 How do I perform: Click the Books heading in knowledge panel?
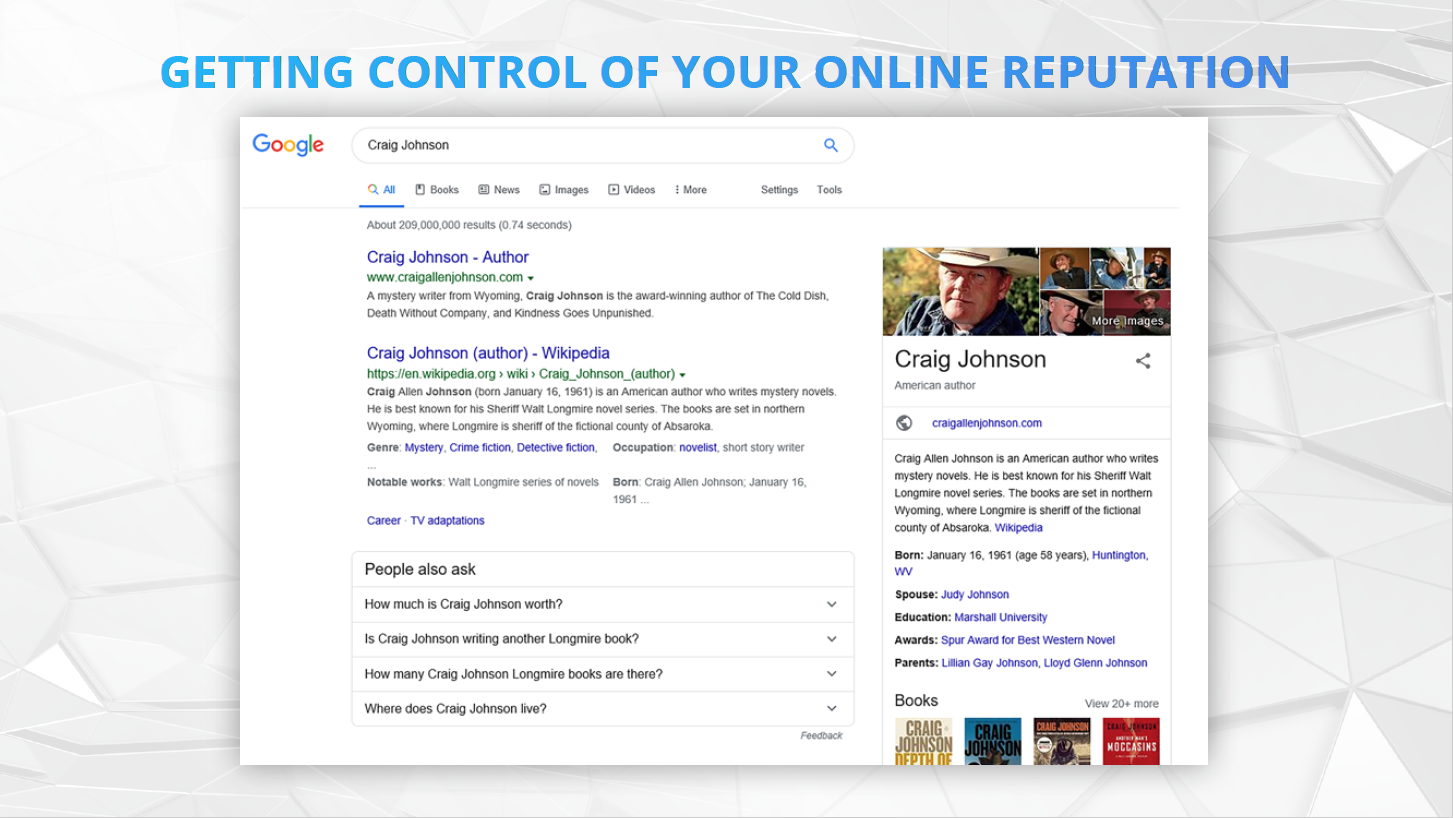(916, 701)
